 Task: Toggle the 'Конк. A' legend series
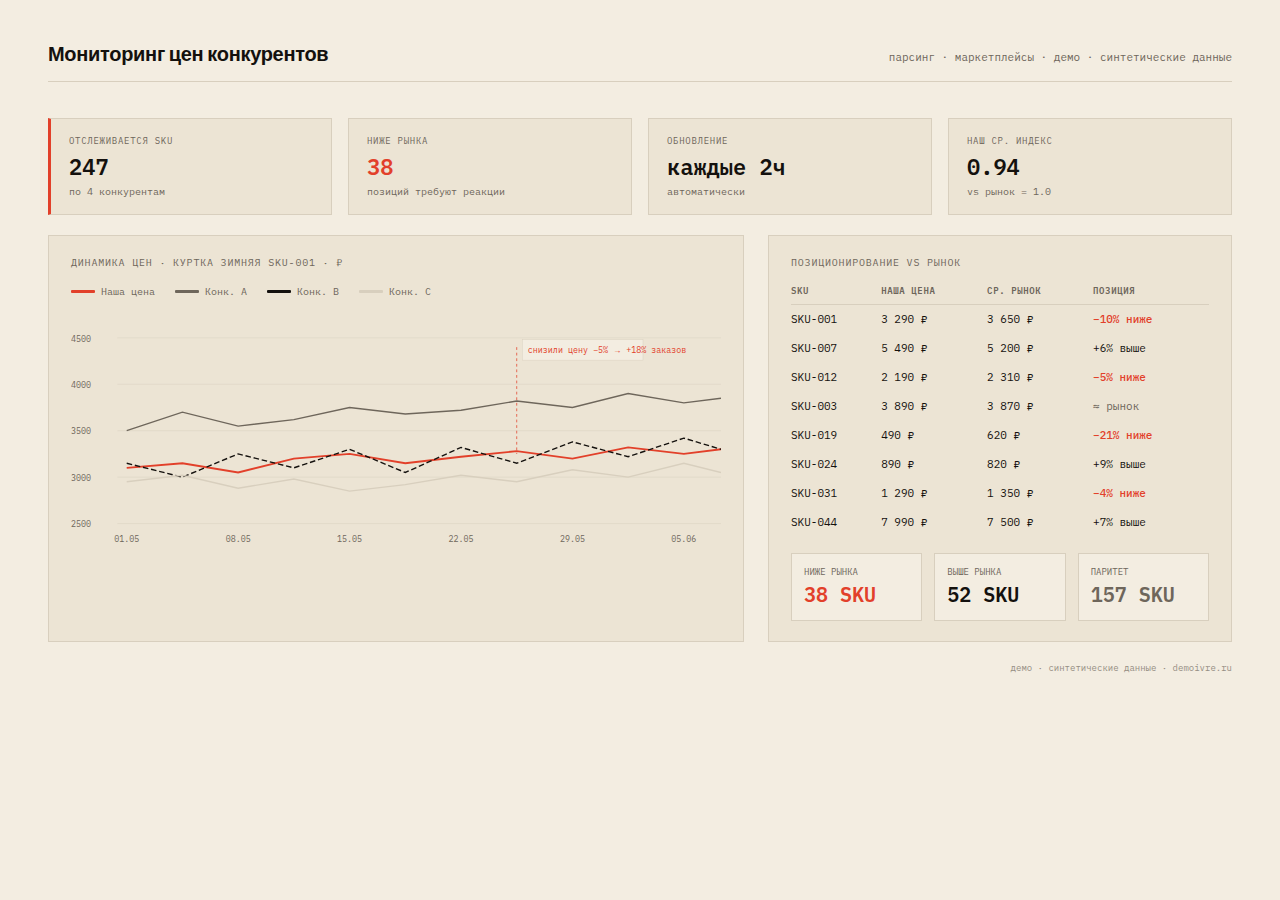[211, 292]
